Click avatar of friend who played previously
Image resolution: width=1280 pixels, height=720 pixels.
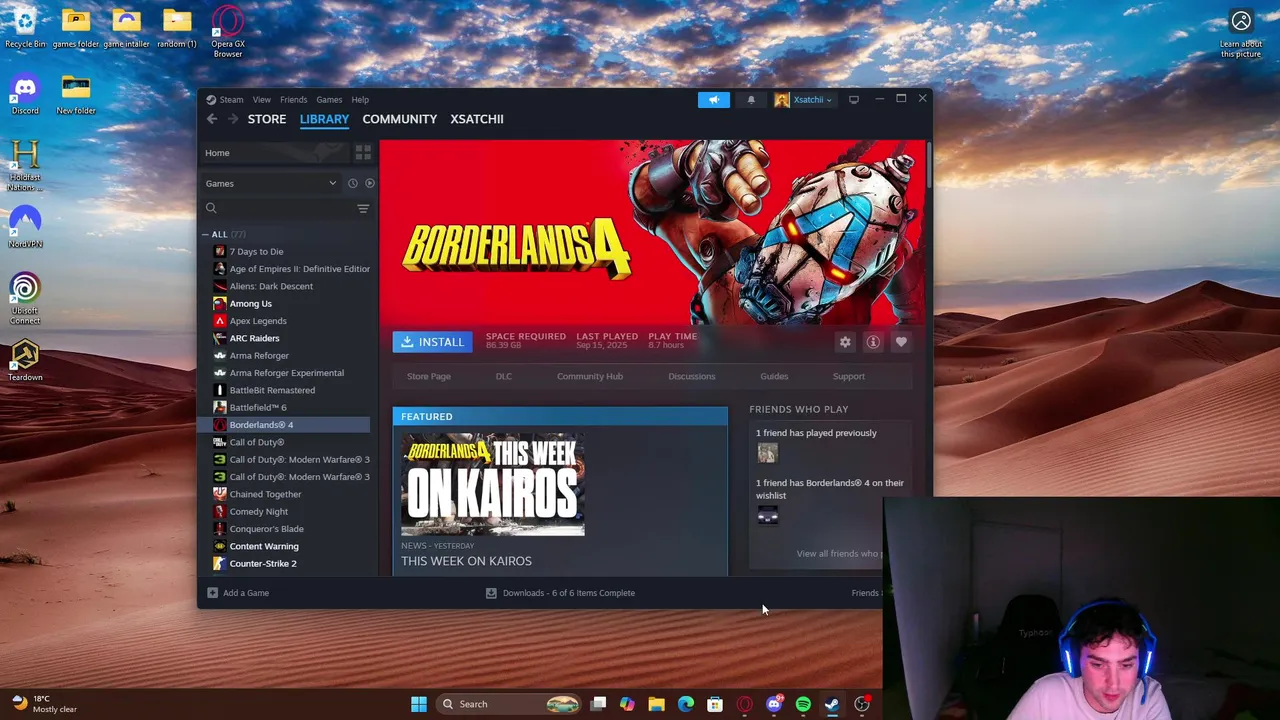(x=767, y=453)
